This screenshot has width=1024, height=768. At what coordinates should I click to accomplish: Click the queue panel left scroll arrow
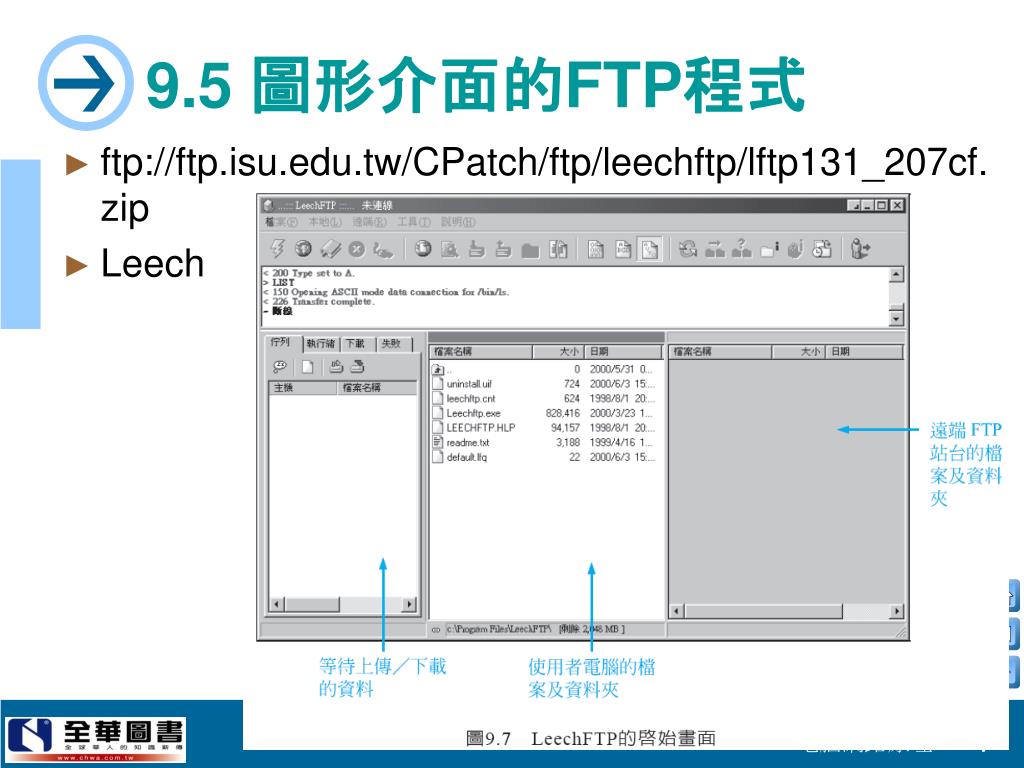click(276, 605)
